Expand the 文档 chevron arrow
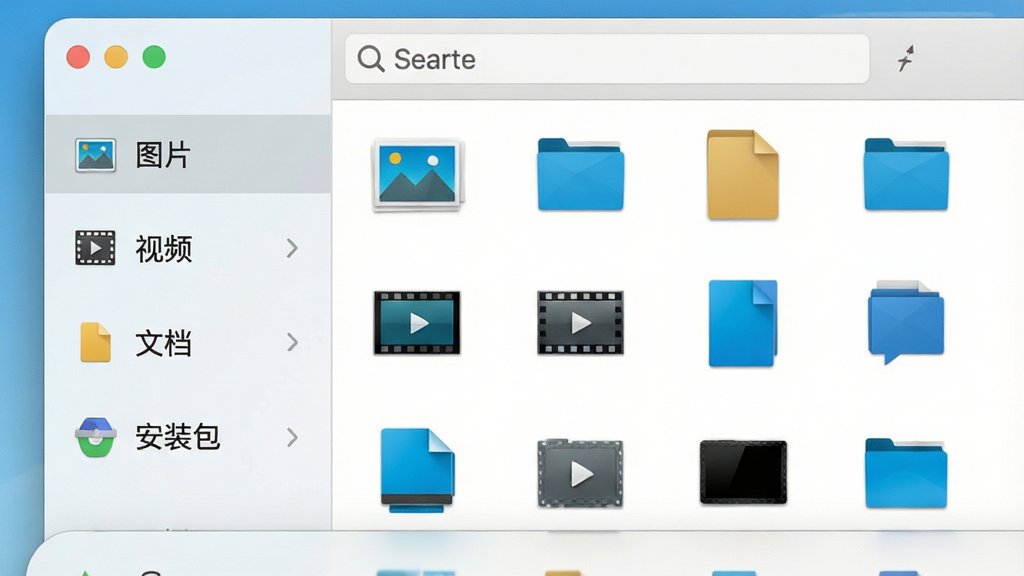The width and height of the screenshot is (1024, 576). (x=292, y=342)
